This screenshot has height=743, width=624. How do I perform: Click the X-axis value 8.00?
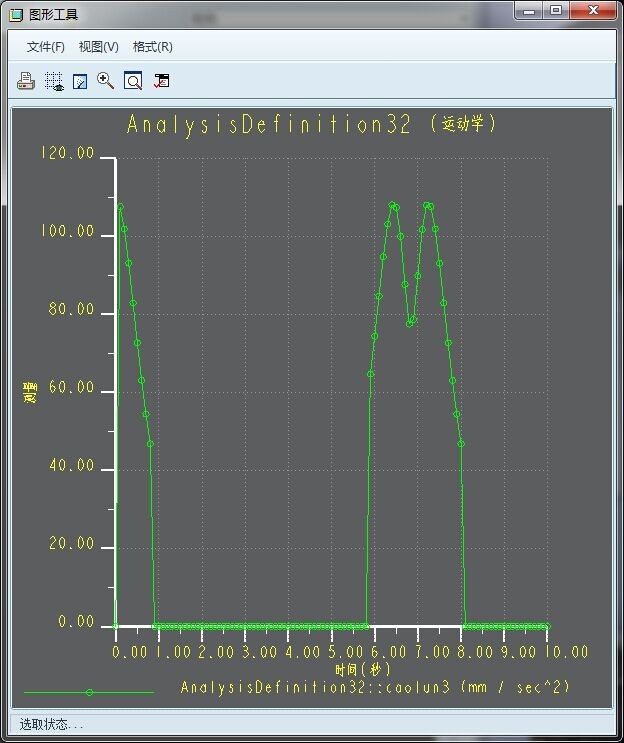[x=475, y=652]
